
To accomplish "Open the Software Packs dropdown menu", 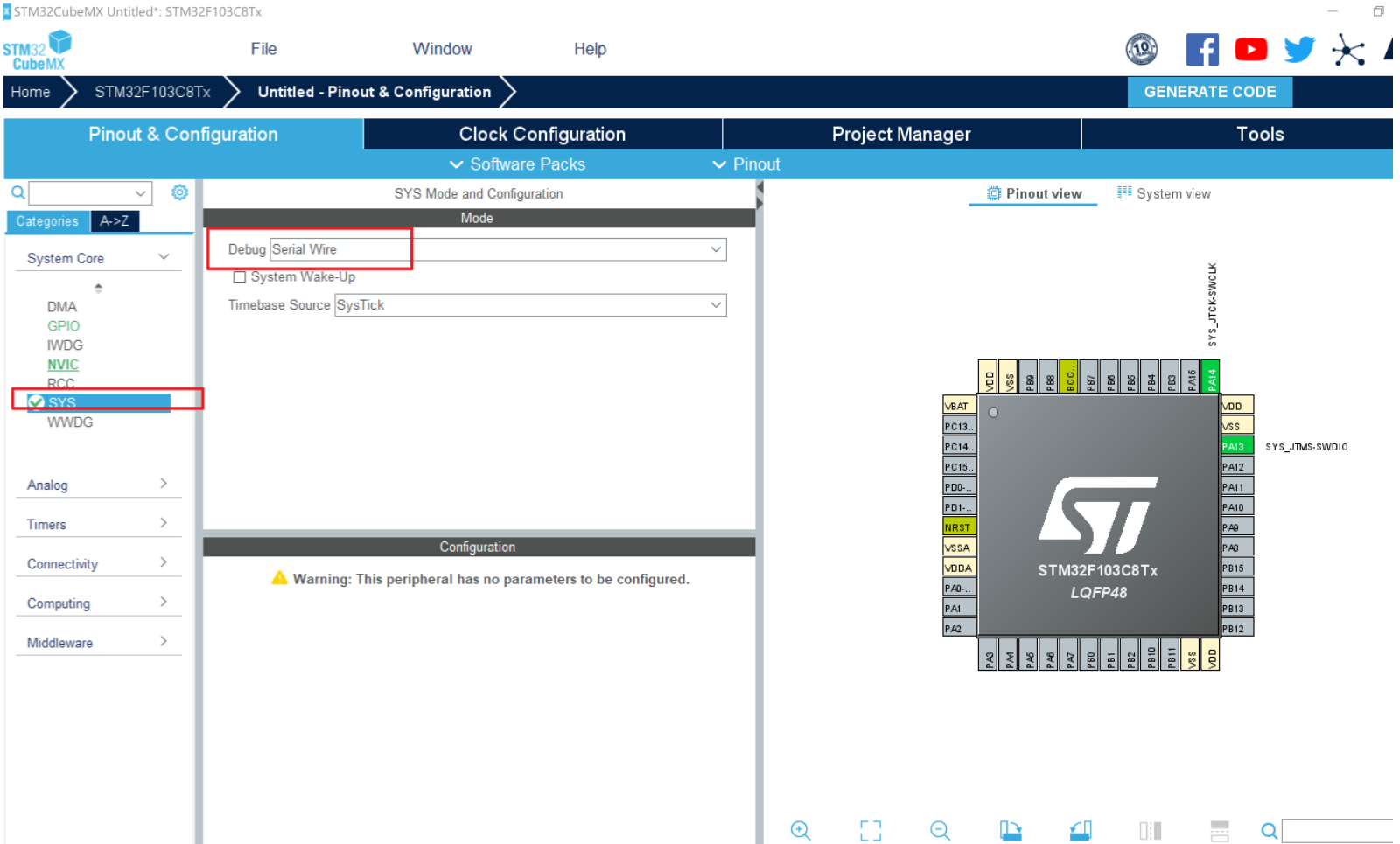I will [517, 164].
